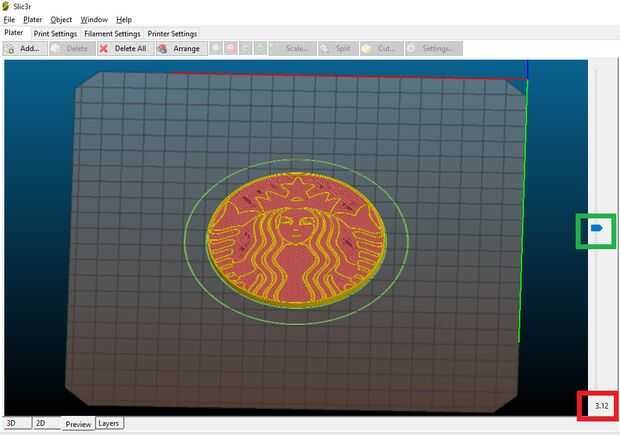Image resolution: width=620 pixels, height=435 pixels.
Task: Open the Help menu
Action: point(124,20)
